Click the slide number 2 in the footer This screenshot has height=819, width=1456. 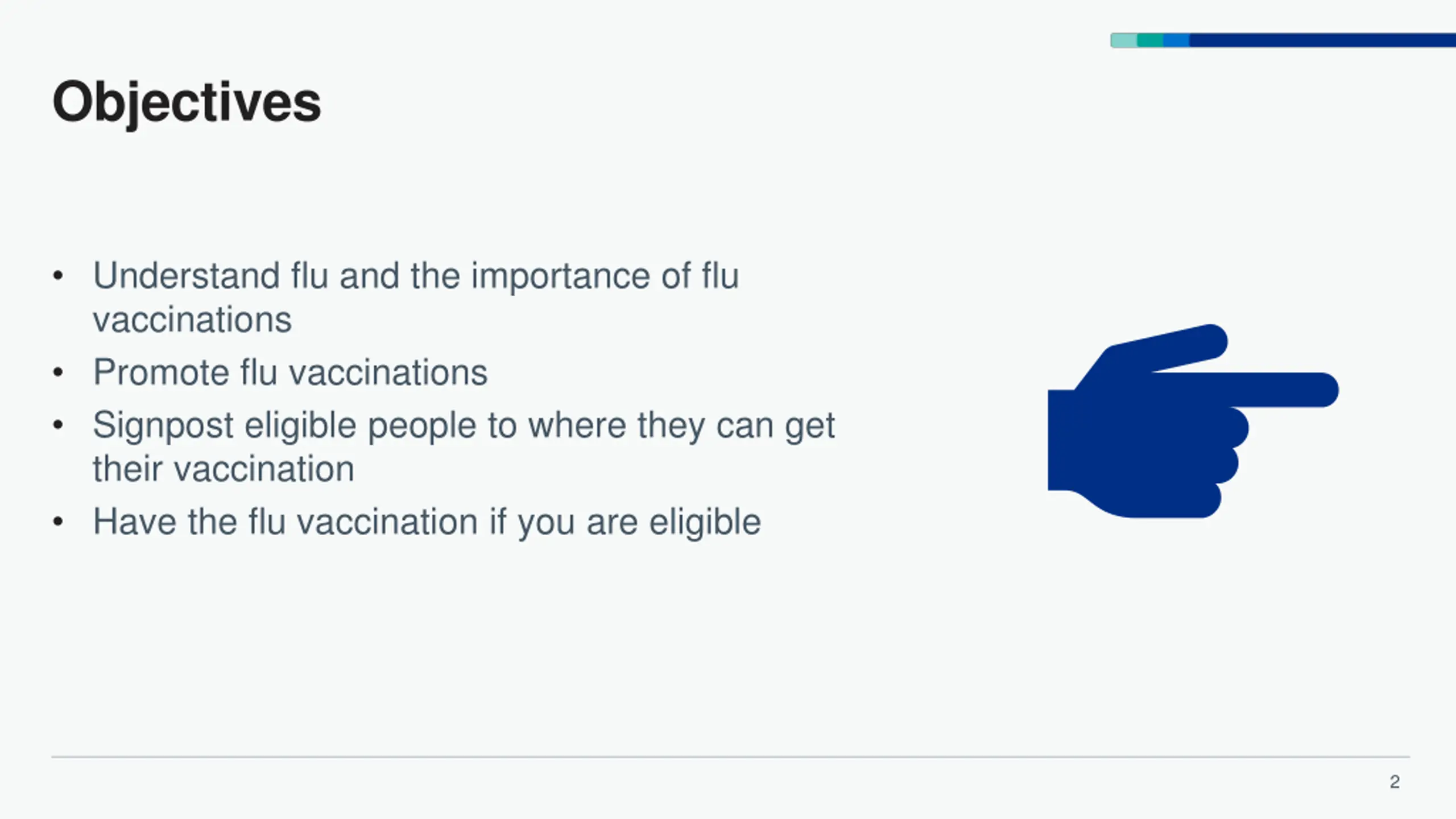1395,782
